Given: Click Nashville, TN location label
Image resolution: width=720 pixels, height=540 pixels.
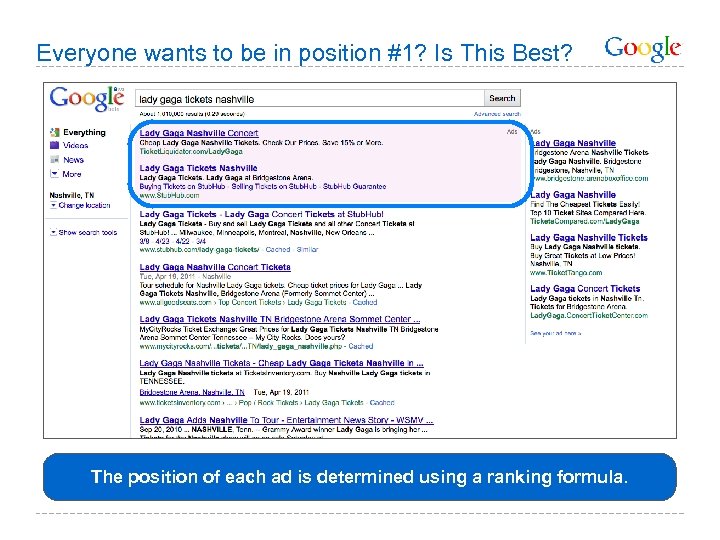Looking at the screenshot, I should (x=72, y=195).
